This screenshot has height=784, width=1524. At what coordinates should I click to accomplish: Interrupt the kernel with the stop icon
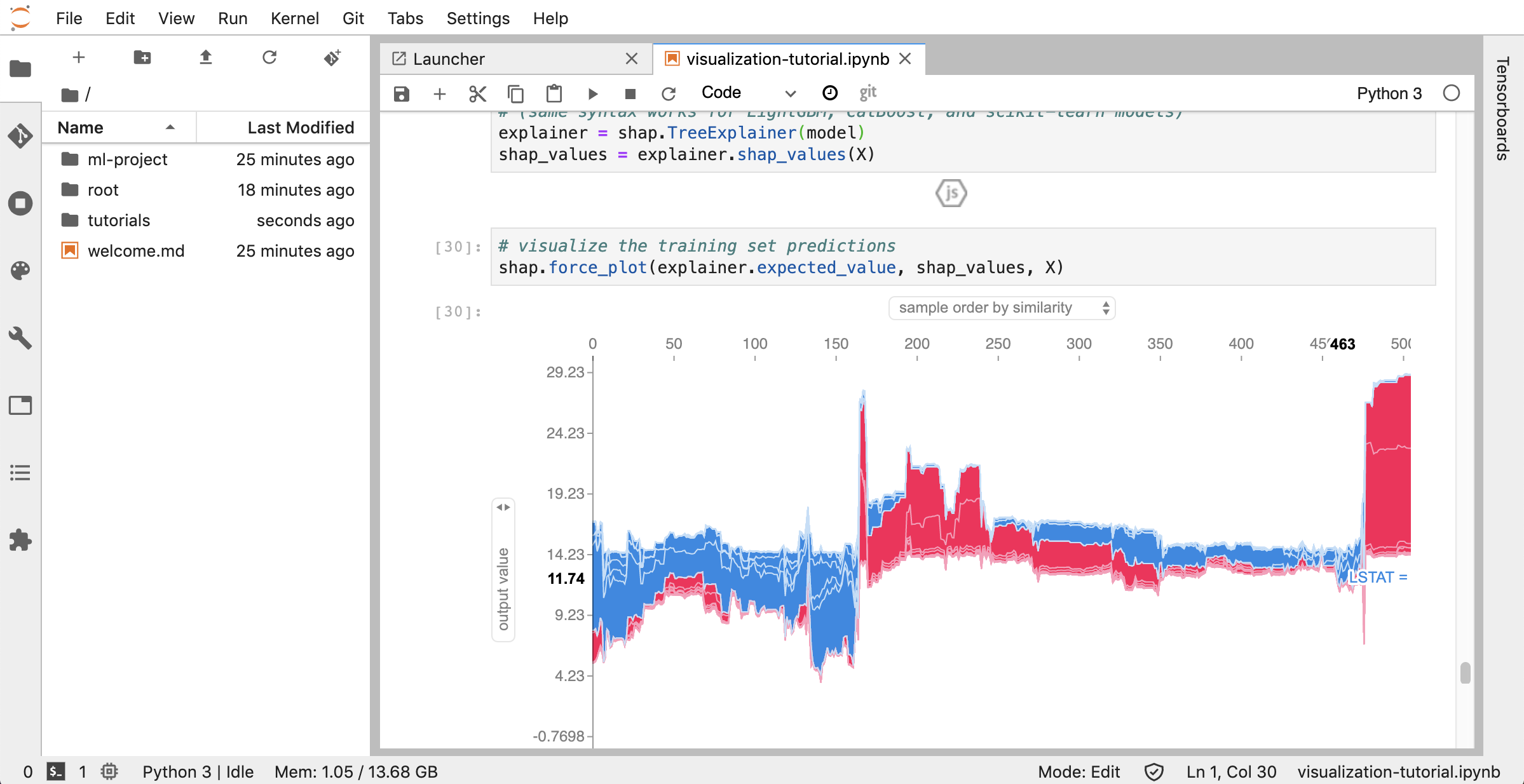(x=630, y=94)
